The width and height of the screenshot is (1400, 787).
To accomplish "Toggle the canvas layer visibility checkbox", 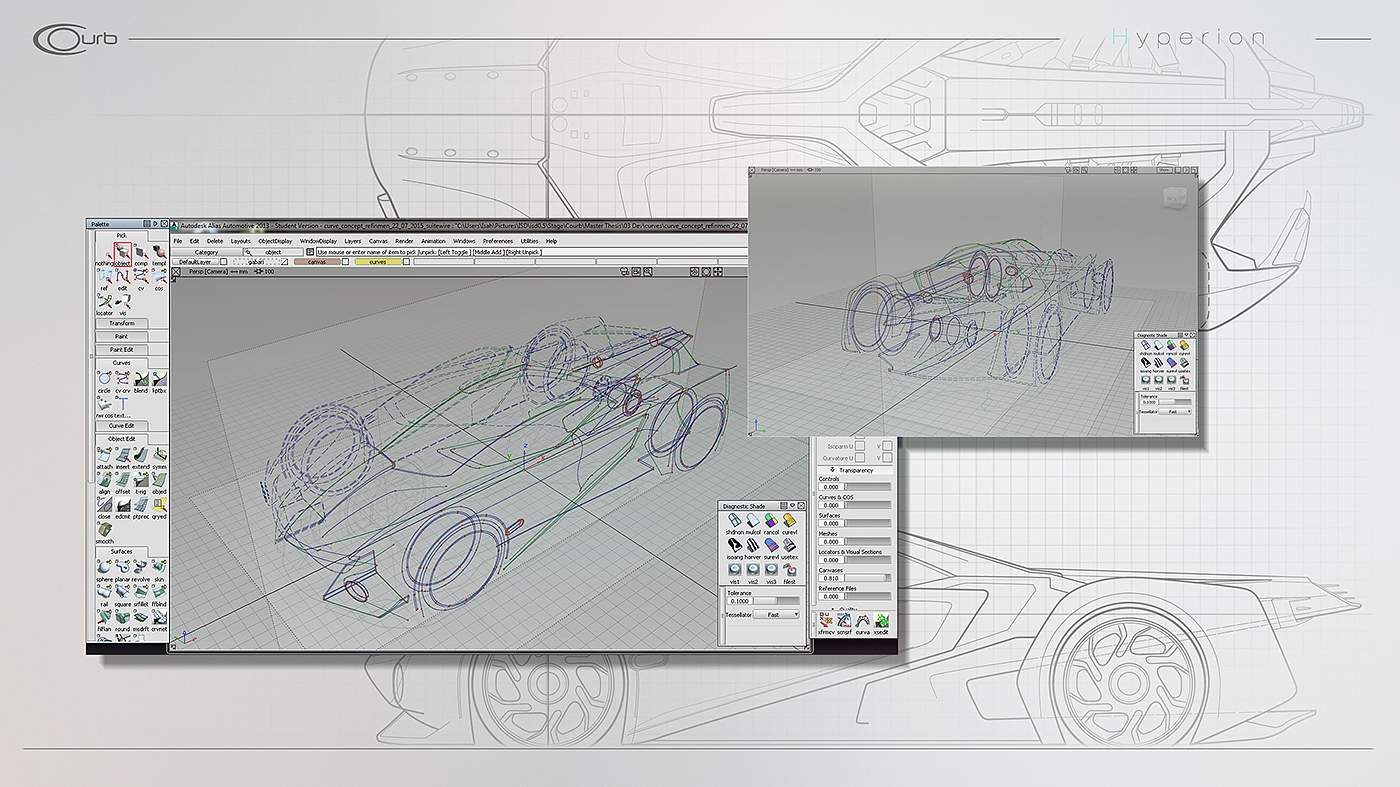I will [346, 262].
